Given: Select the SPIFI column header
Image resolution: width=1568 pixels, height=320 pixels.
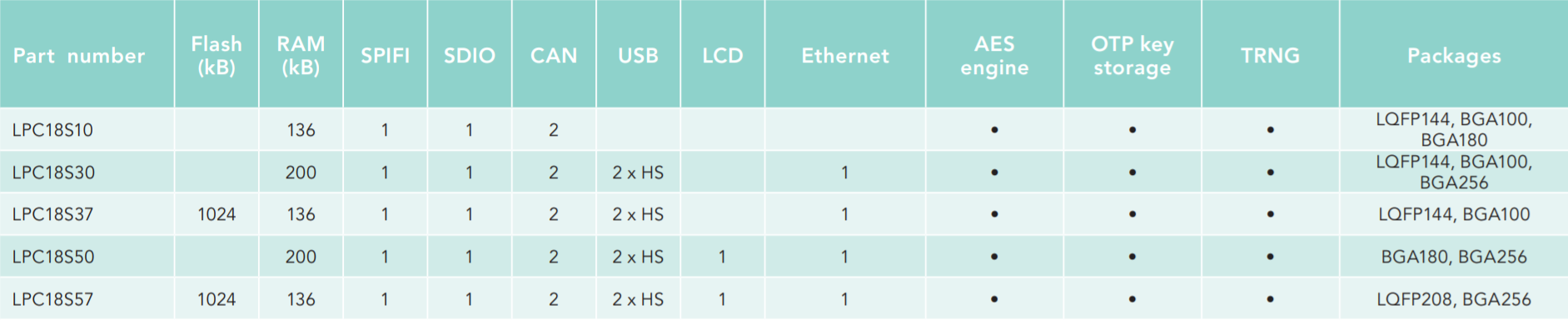Looking at the screenshot, I should tap(385, 56).
